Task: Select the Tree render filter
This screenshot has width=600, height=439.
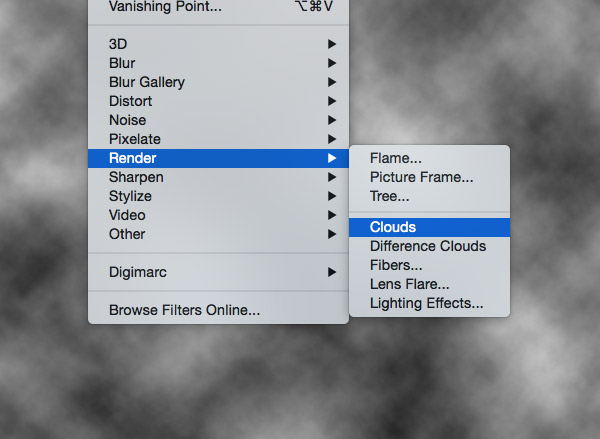Action: tap(389, 196)
